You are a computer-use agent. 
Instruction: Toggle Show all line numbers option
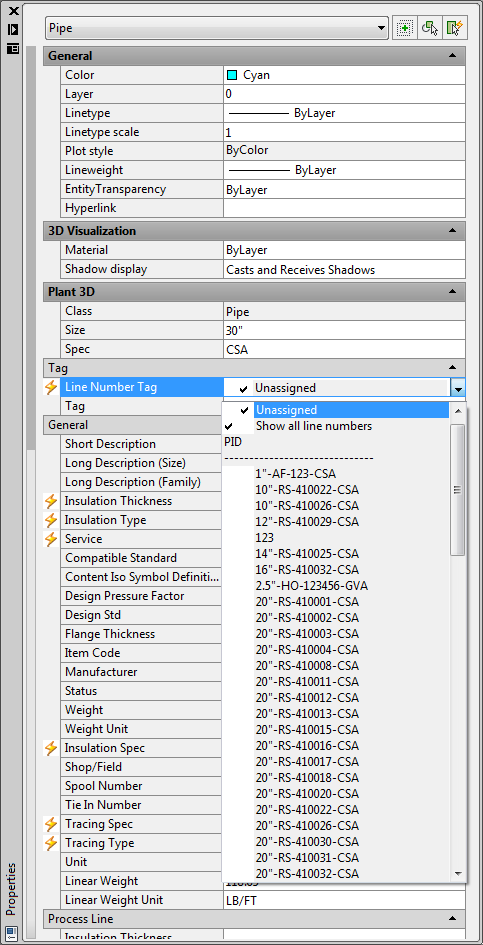click(314, 426)
